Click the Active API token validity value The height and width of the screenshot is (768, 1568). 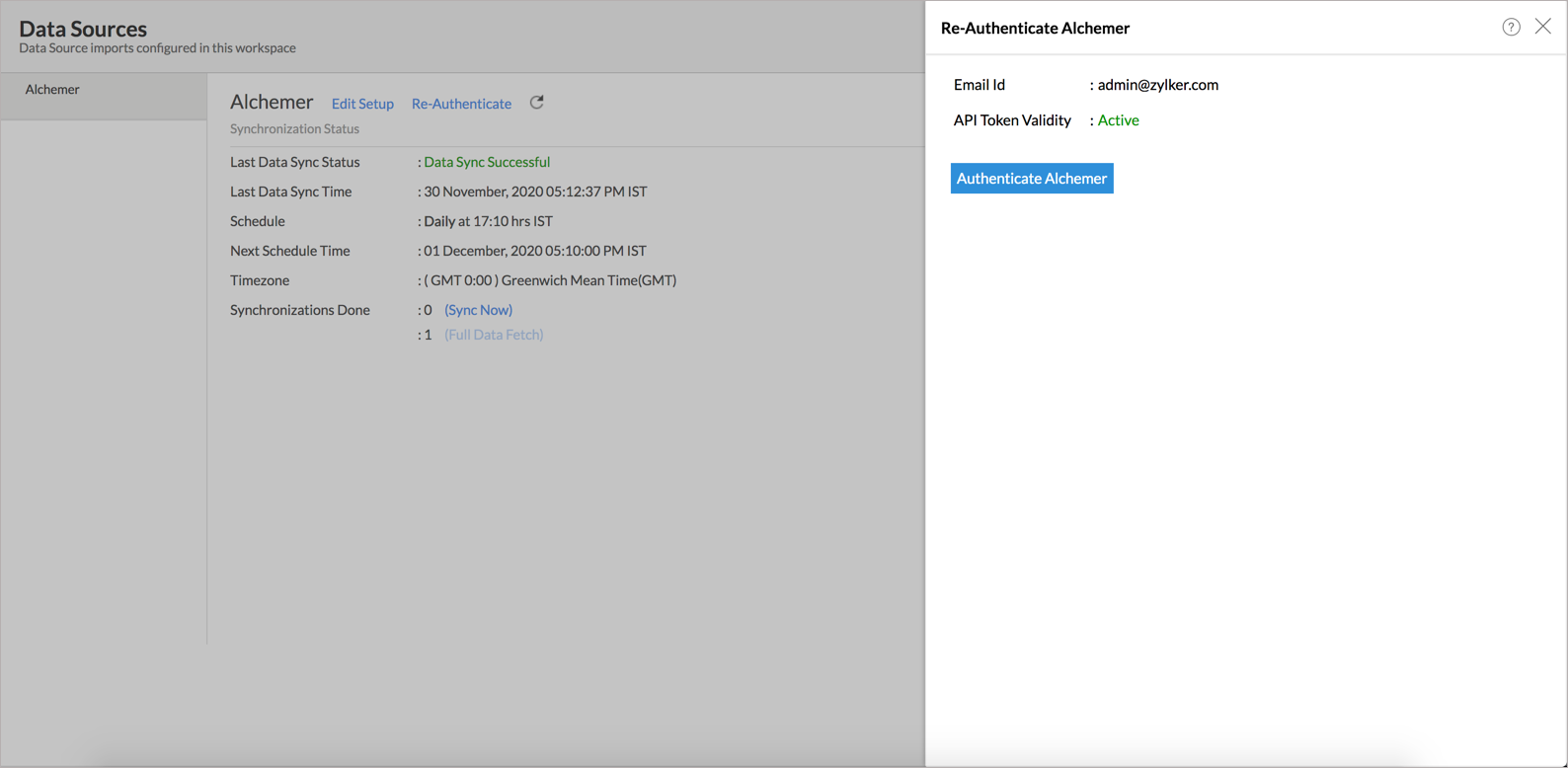(x=1119, y=120)
